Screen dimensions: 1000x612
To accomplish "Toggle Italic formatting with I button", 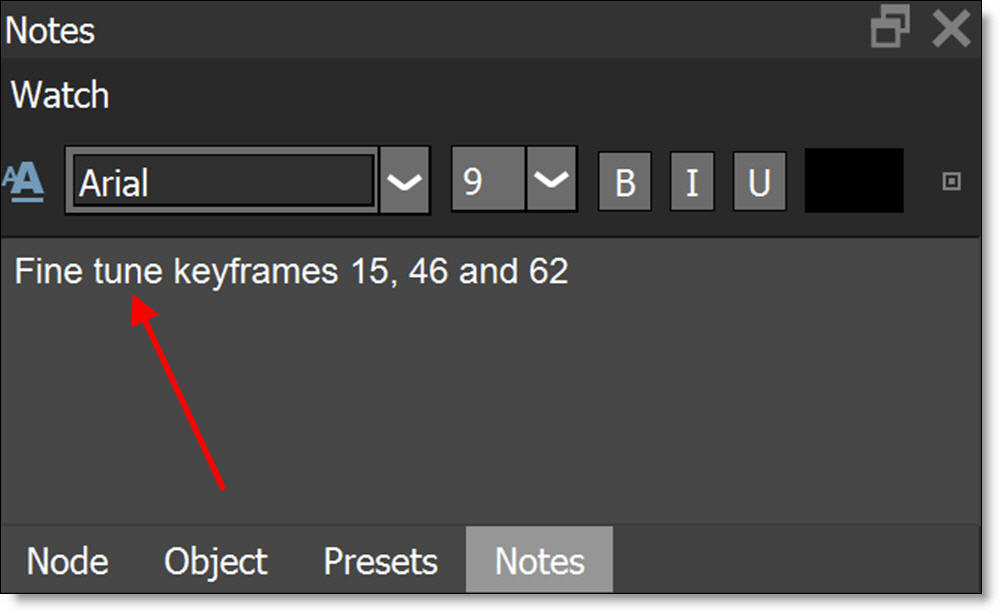I will [692, 182].
